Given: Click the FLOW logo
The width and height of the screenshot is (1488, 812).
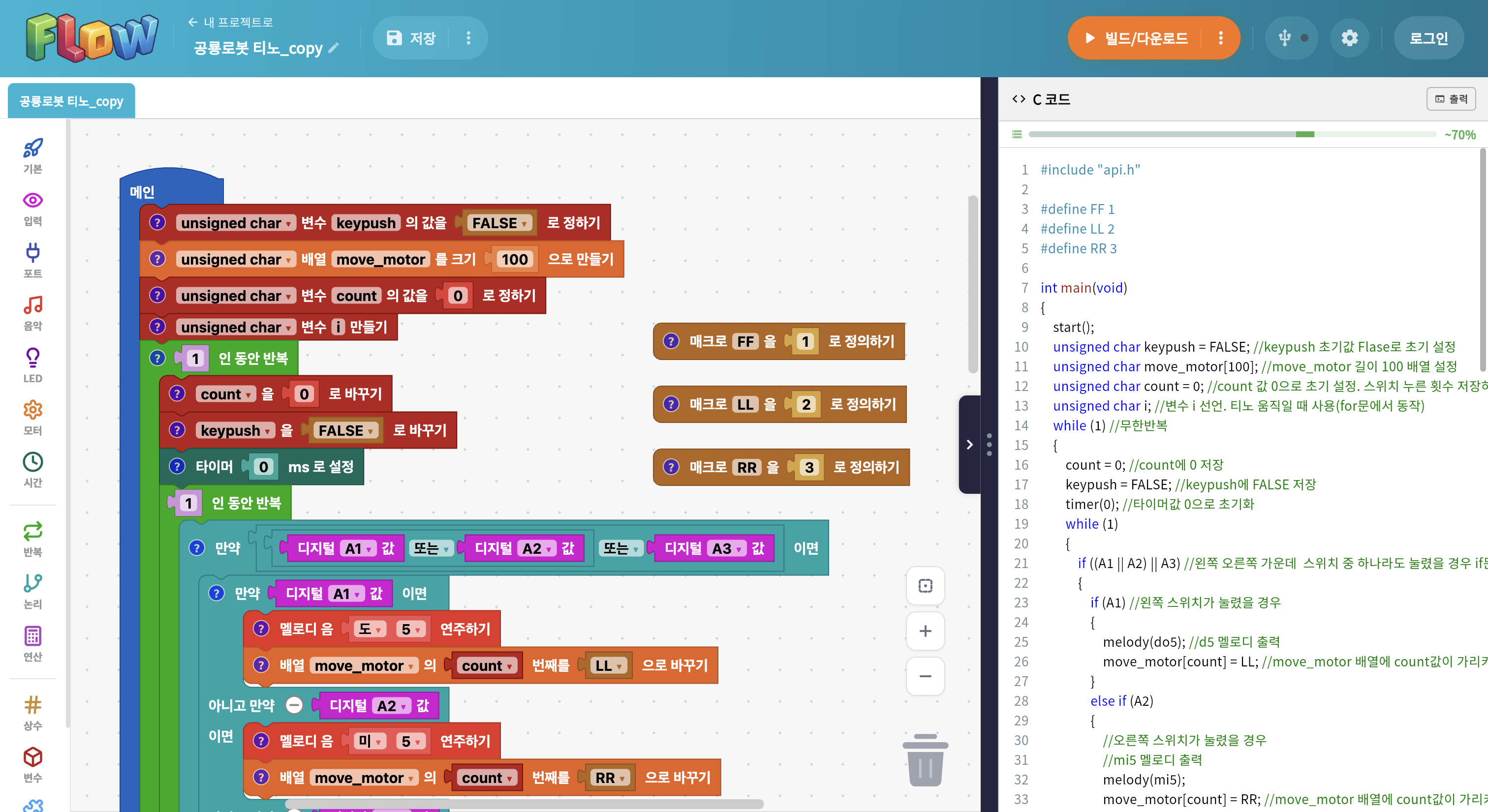Looking at the screenshot, I should [x=92, y=38].
